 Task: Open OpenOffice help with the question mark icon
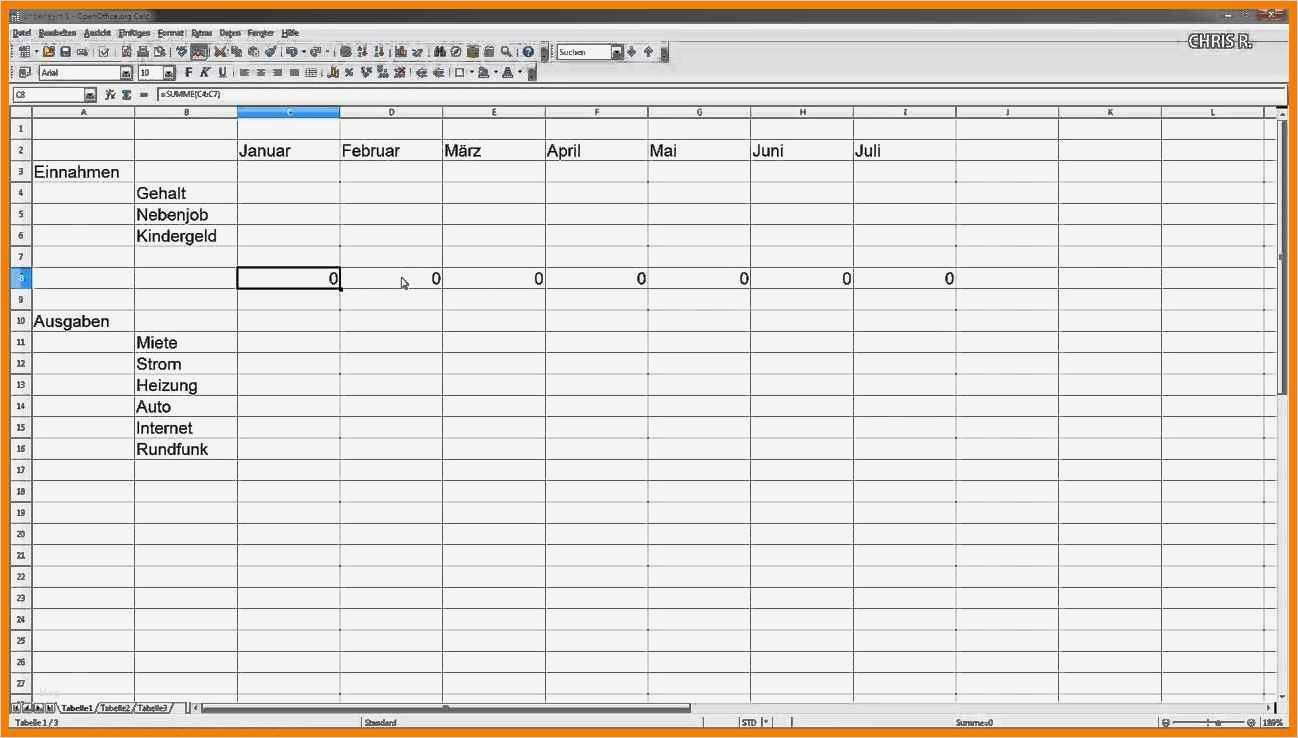point(528,52)
